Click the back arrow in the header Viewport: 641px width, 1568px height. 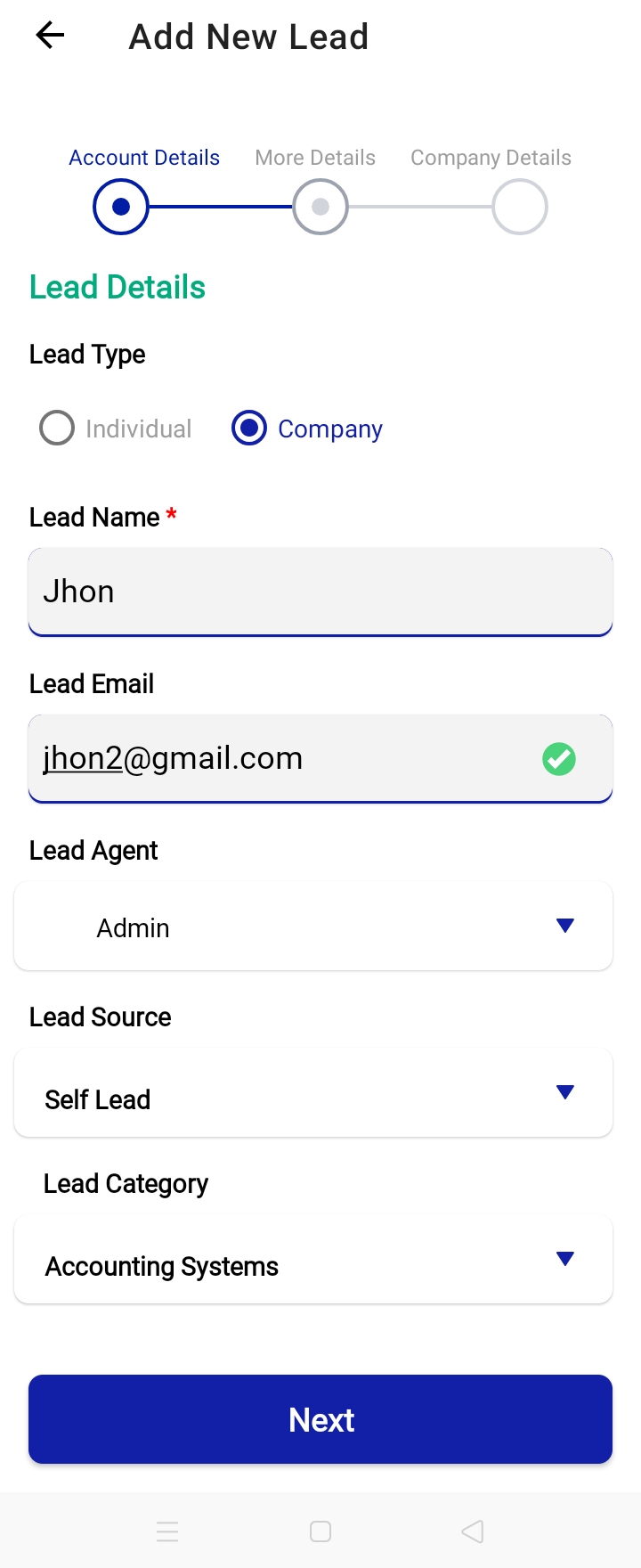point(50,36)
